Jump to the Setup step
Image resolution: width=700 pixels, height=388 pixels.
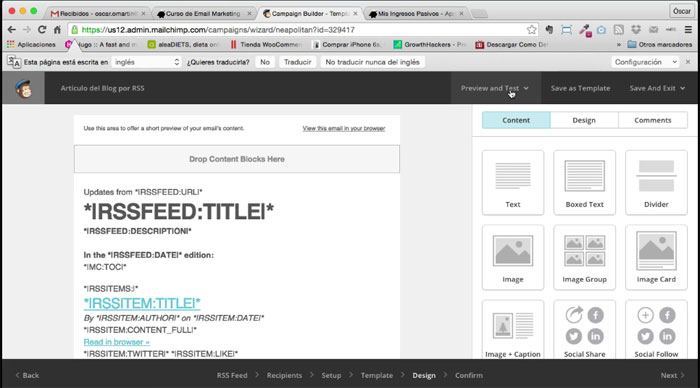pyautogui.click(x=331, y=375)
